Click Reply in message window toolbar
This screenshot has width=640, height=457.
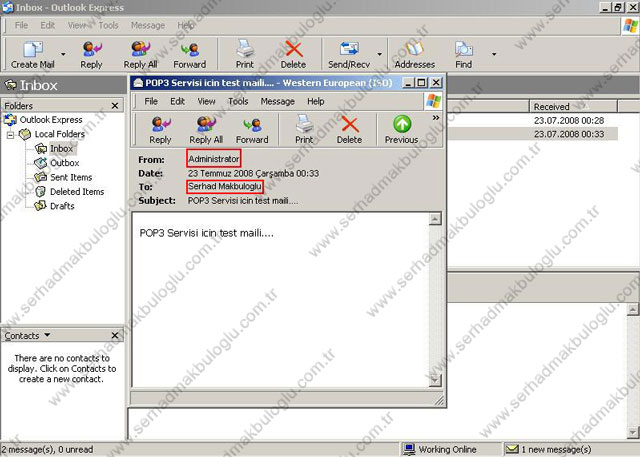coord(160,130)
